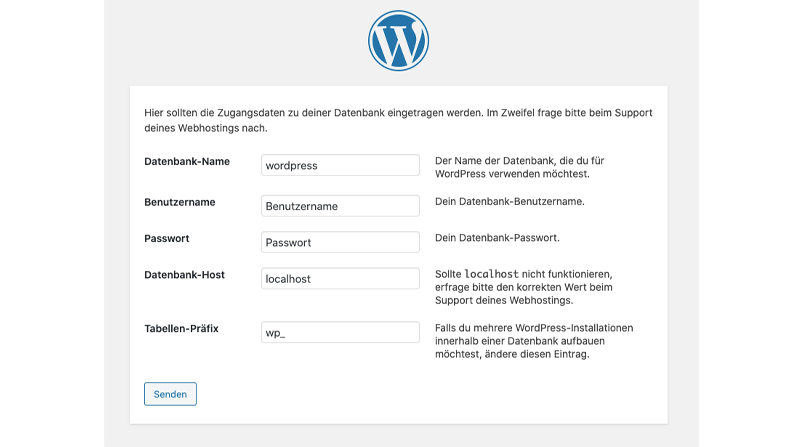Viewport: 795px width, 447px height.
Task: Click the Tabellen-Präfix label
Action: click(x=181, y=329)
